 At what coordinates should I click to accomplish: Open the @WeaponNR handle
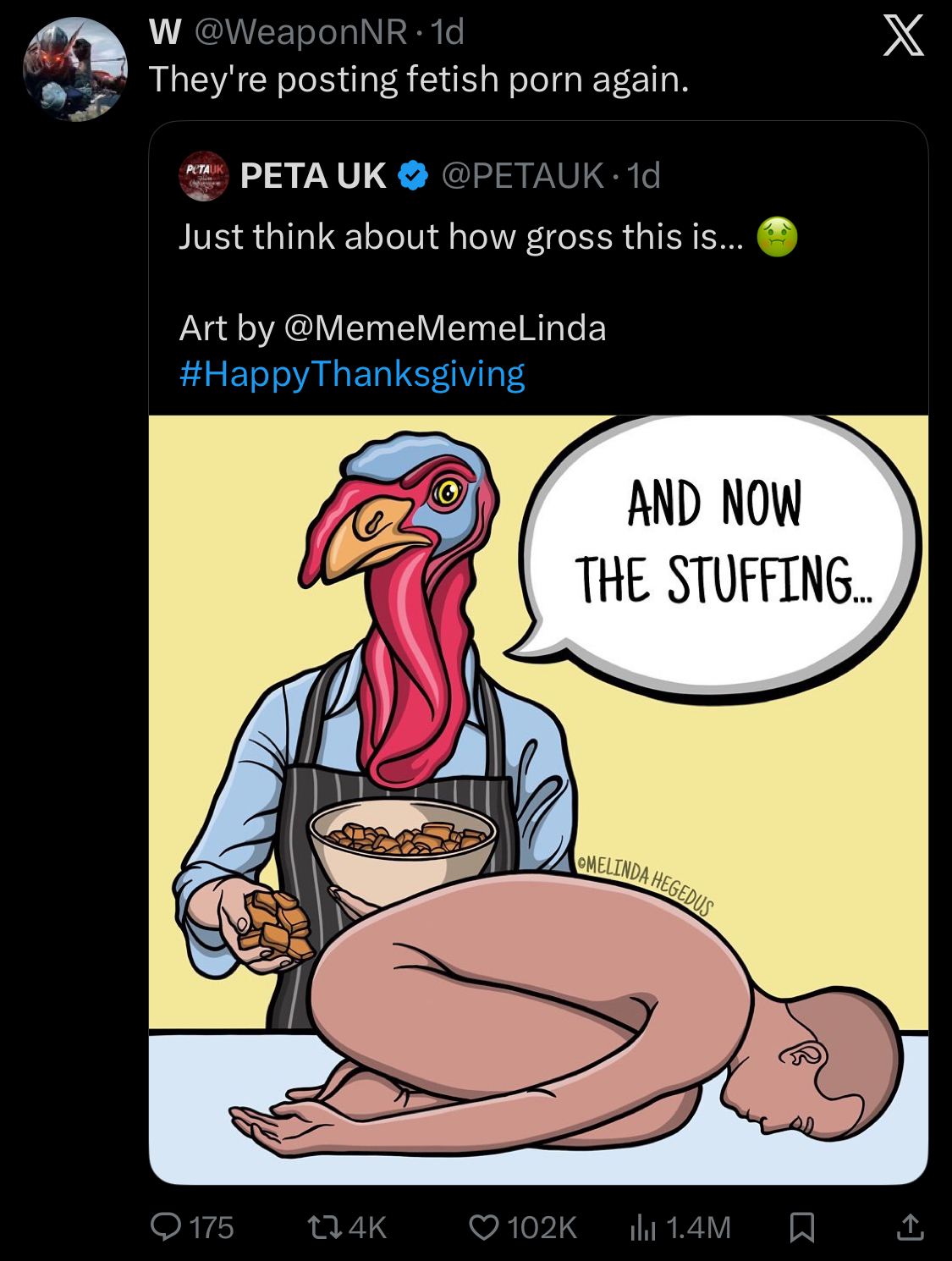click(x=301, y=32)
